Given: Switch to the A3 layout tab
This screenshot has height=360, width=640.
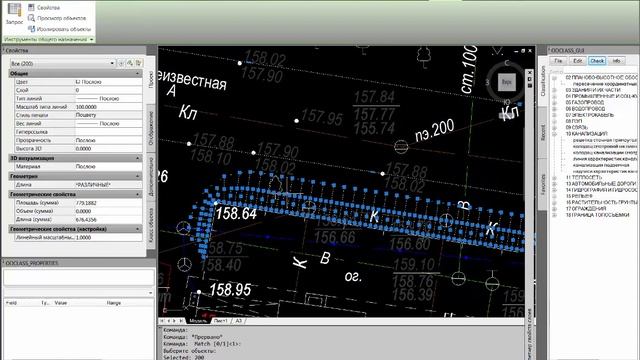Looking at the screenshot, I should [x=238, y=321].
